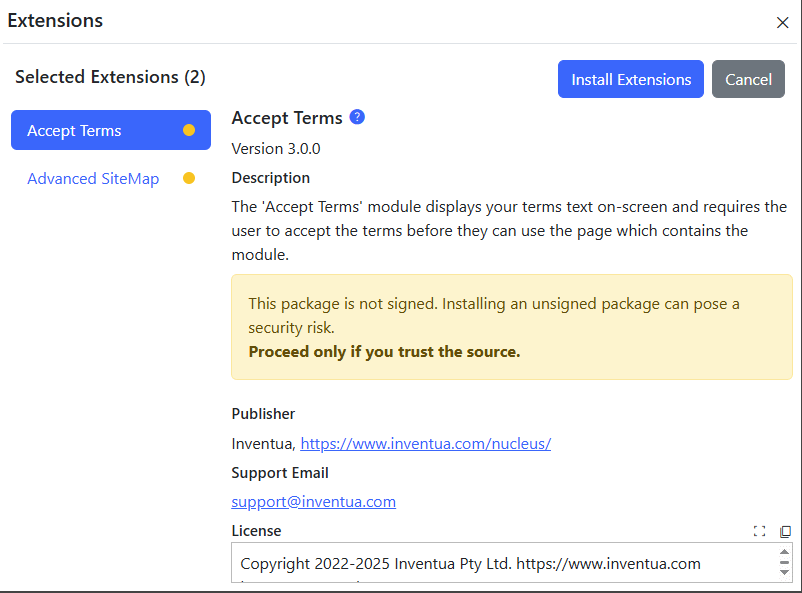Click inside the License text box
802x593 pixels.
(x=500, y=563)
